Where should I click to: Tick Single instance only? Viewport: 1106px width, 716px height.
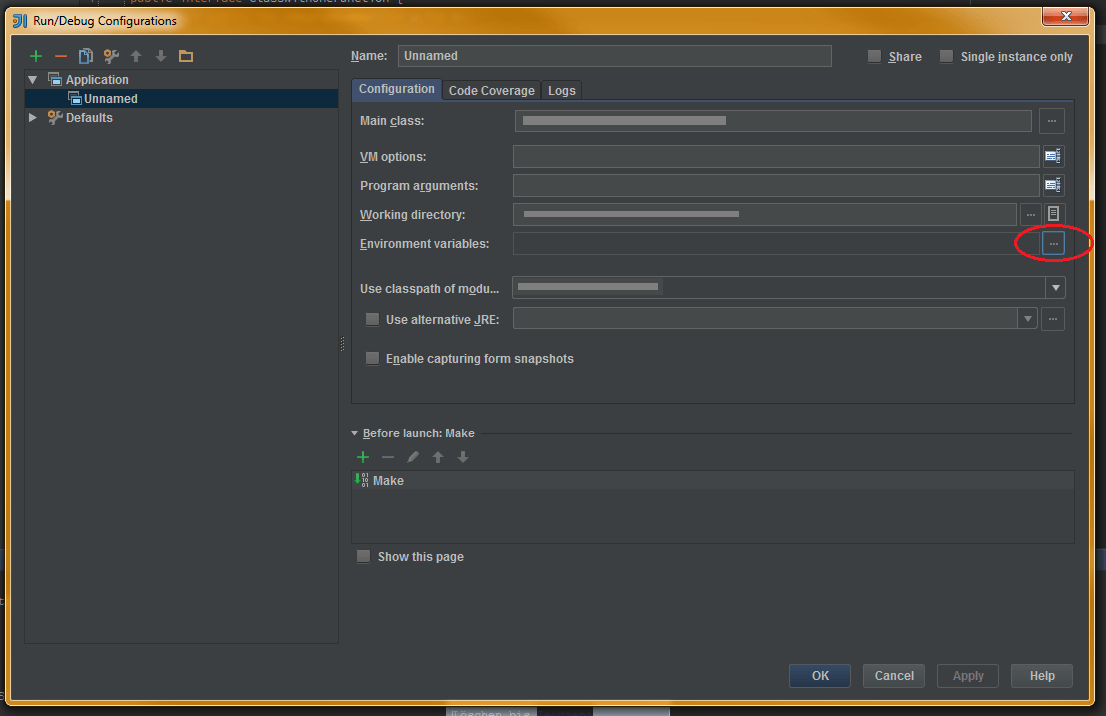tap(947, 56)
